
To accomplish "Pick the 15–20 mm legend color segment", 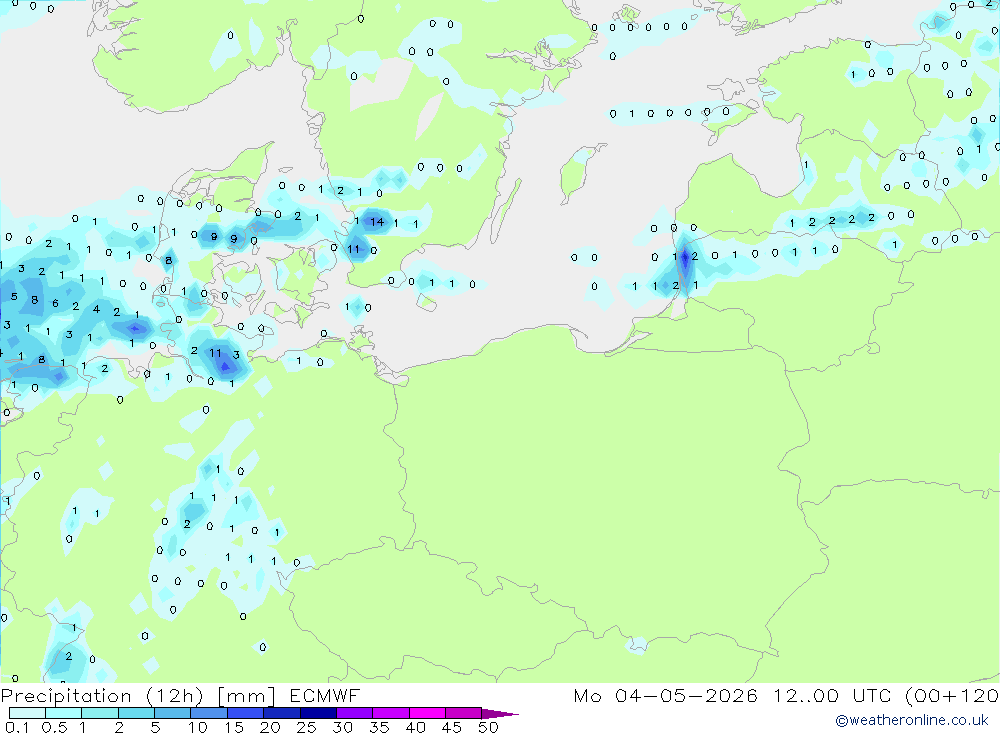I will [246, 713].
